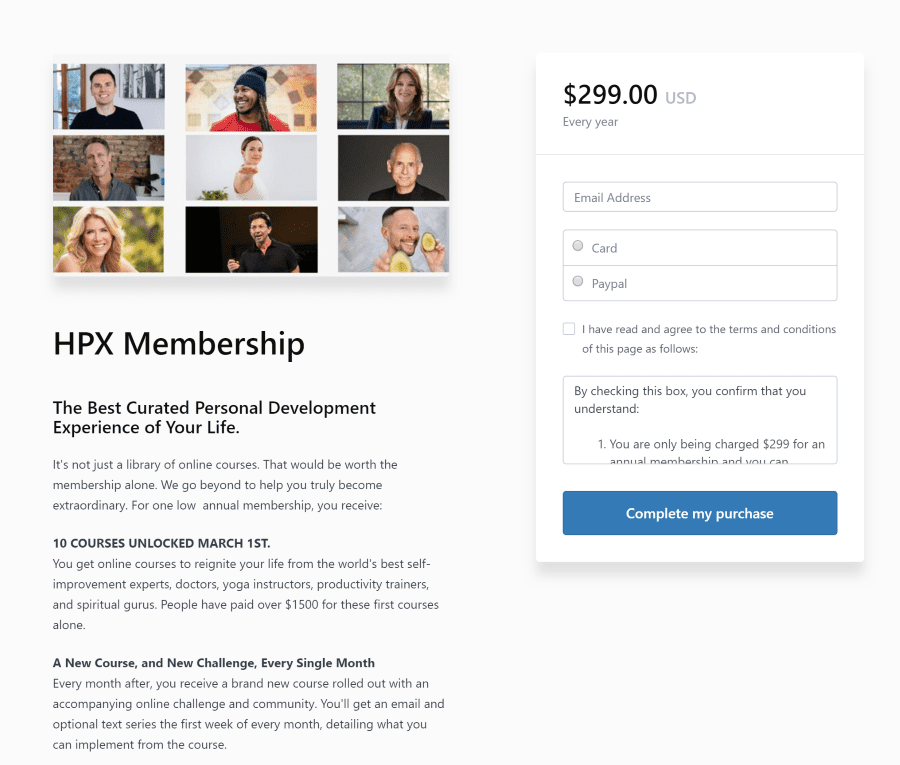Viewport: 900px width, 765px height.
Task: Click the bald man with glasses photo
Action: [x=393, y=168]
